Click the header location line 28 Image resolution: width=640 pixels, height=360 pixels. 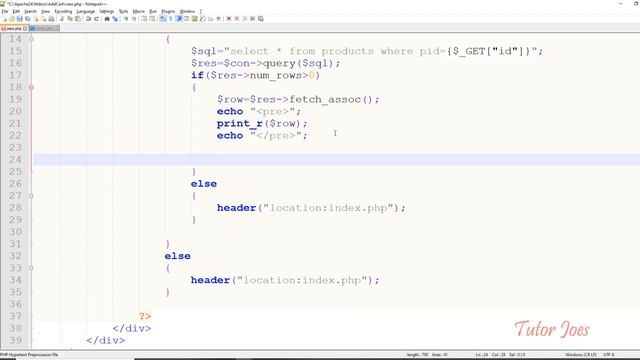coord(311,208)
